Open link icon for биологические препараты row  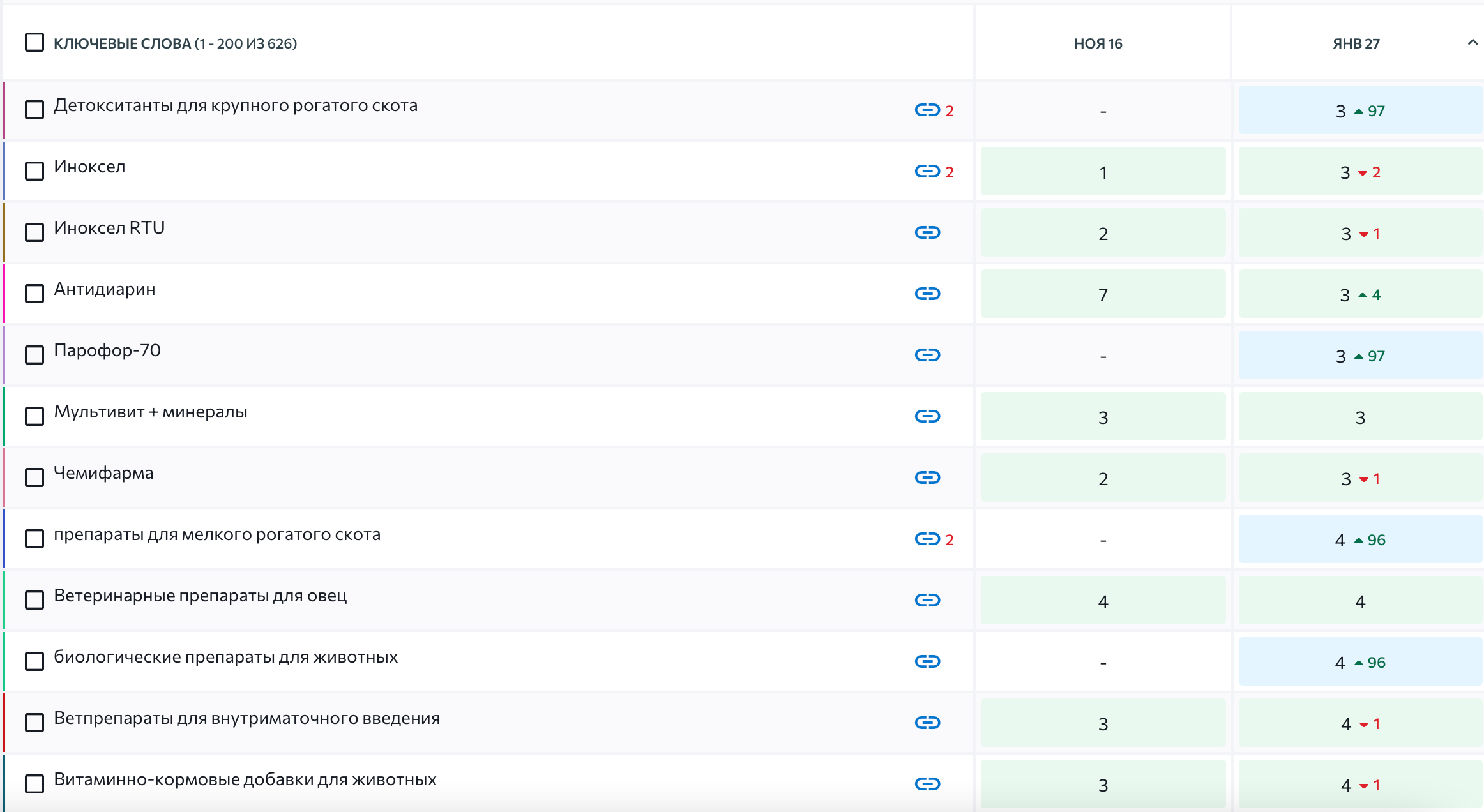927,661
